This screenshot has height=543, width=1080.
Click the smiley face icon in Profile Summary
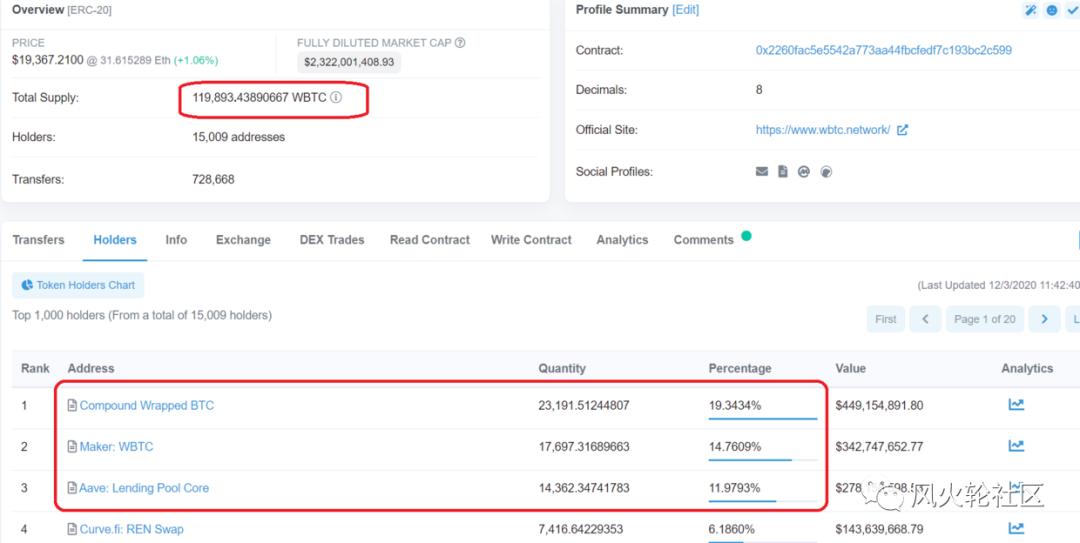tap(1052, 10)
